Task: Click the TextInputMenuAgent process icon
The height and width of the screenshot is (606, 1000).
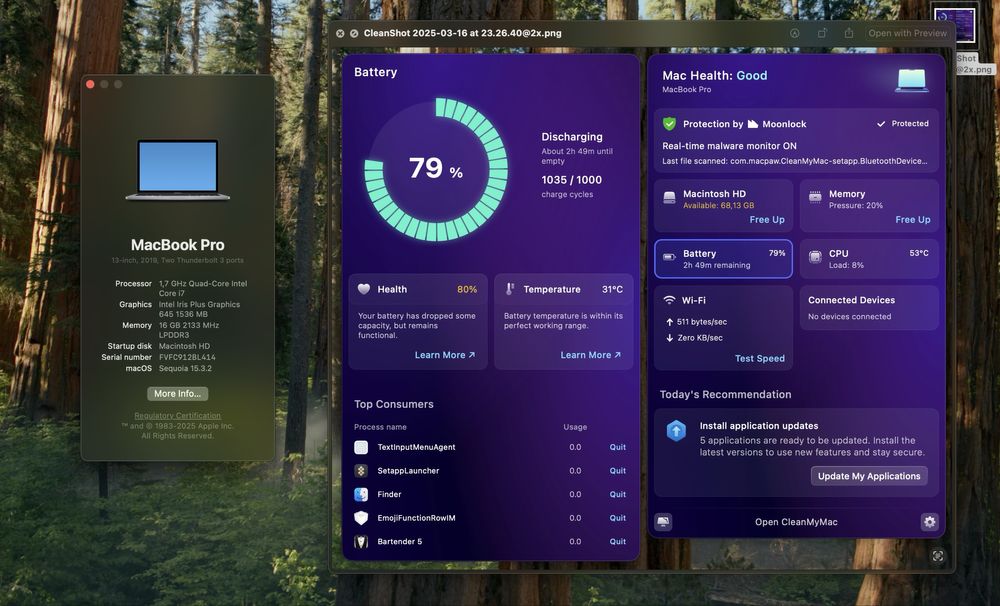Action: (x=361, y=447)
